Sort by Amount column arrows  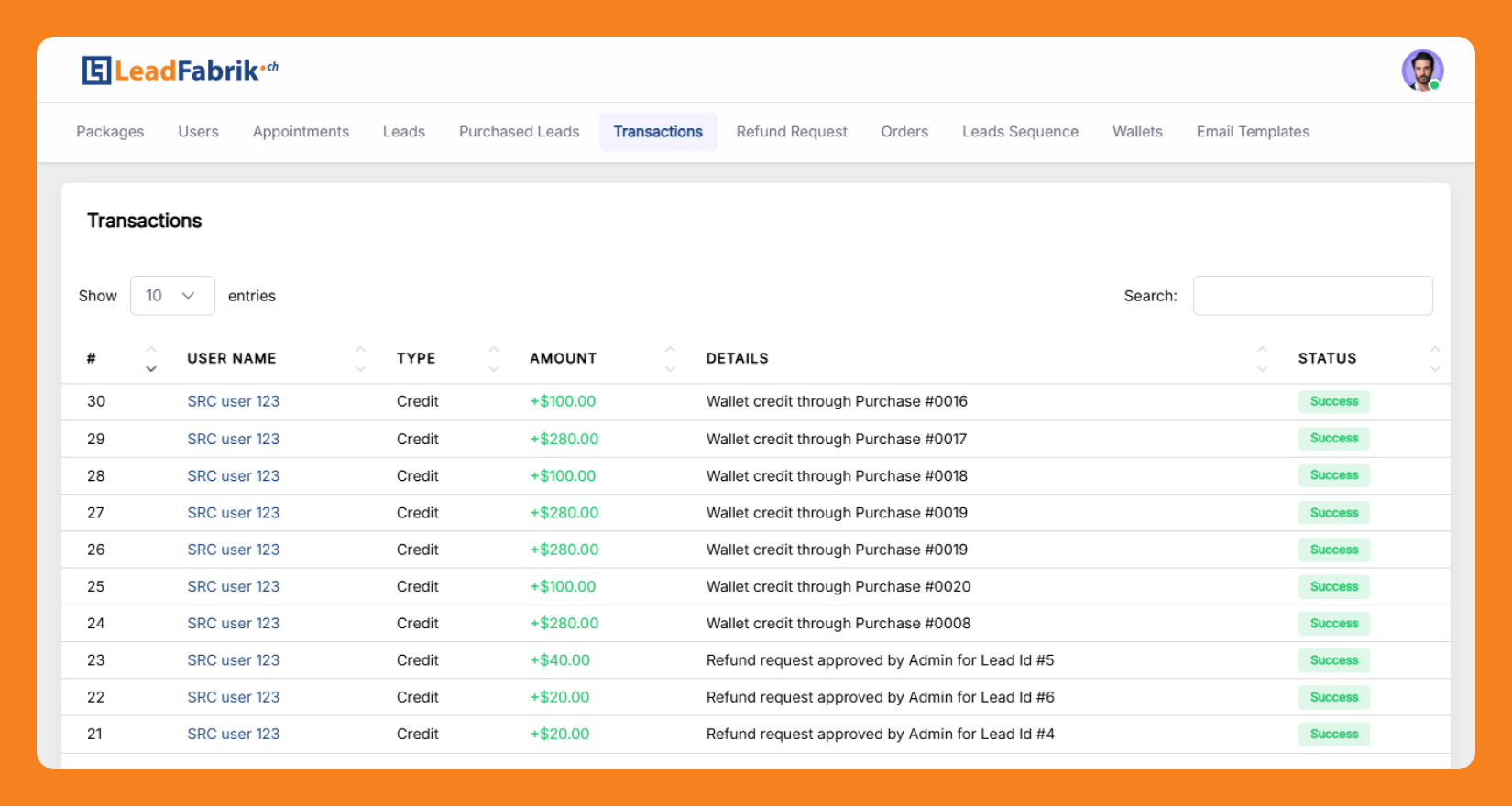click(670, 359)
